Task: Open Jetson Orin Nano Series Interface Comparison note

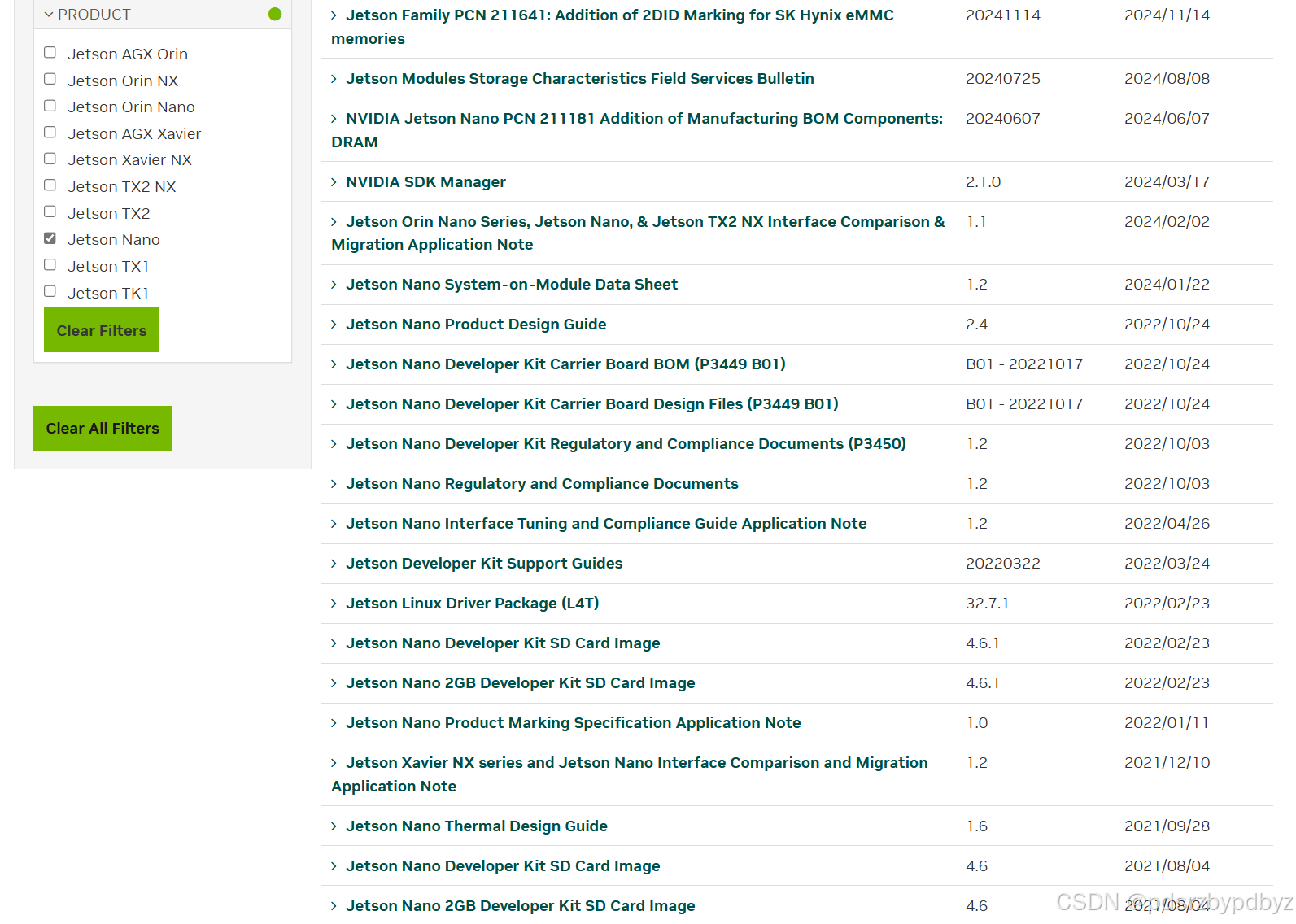Action: pyautogui.click(x=638, y=233)
